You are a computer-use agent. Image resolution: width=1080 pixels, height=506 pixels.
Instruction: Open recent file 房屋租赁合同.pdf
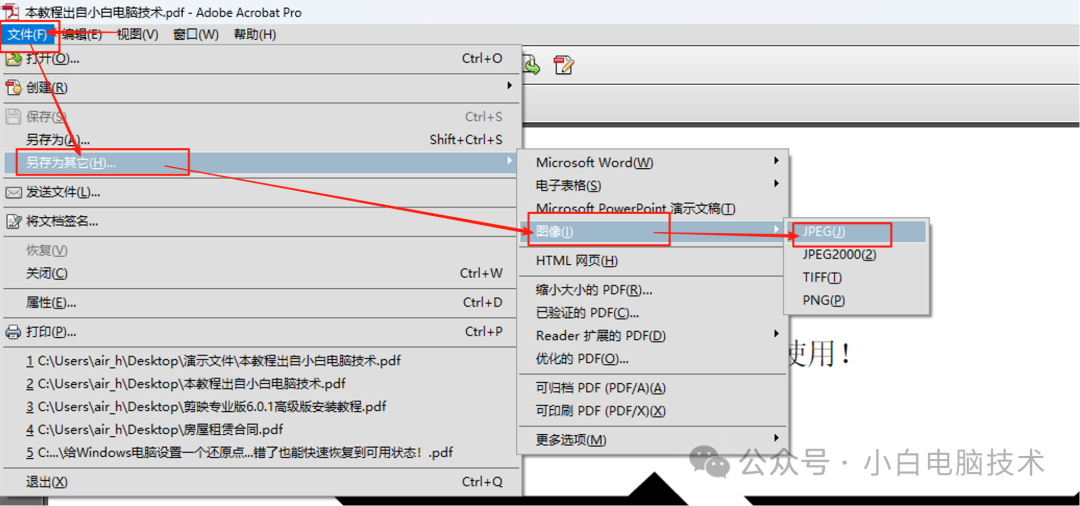click(262, 430)
